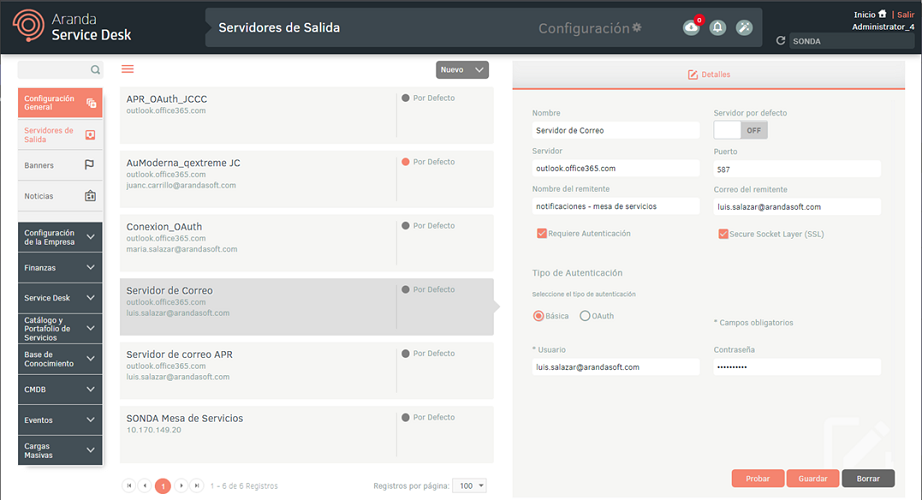Click the Configuración gear icon in header
The width and height of the screenshot is (922, 500).
(x=637, y=28)
